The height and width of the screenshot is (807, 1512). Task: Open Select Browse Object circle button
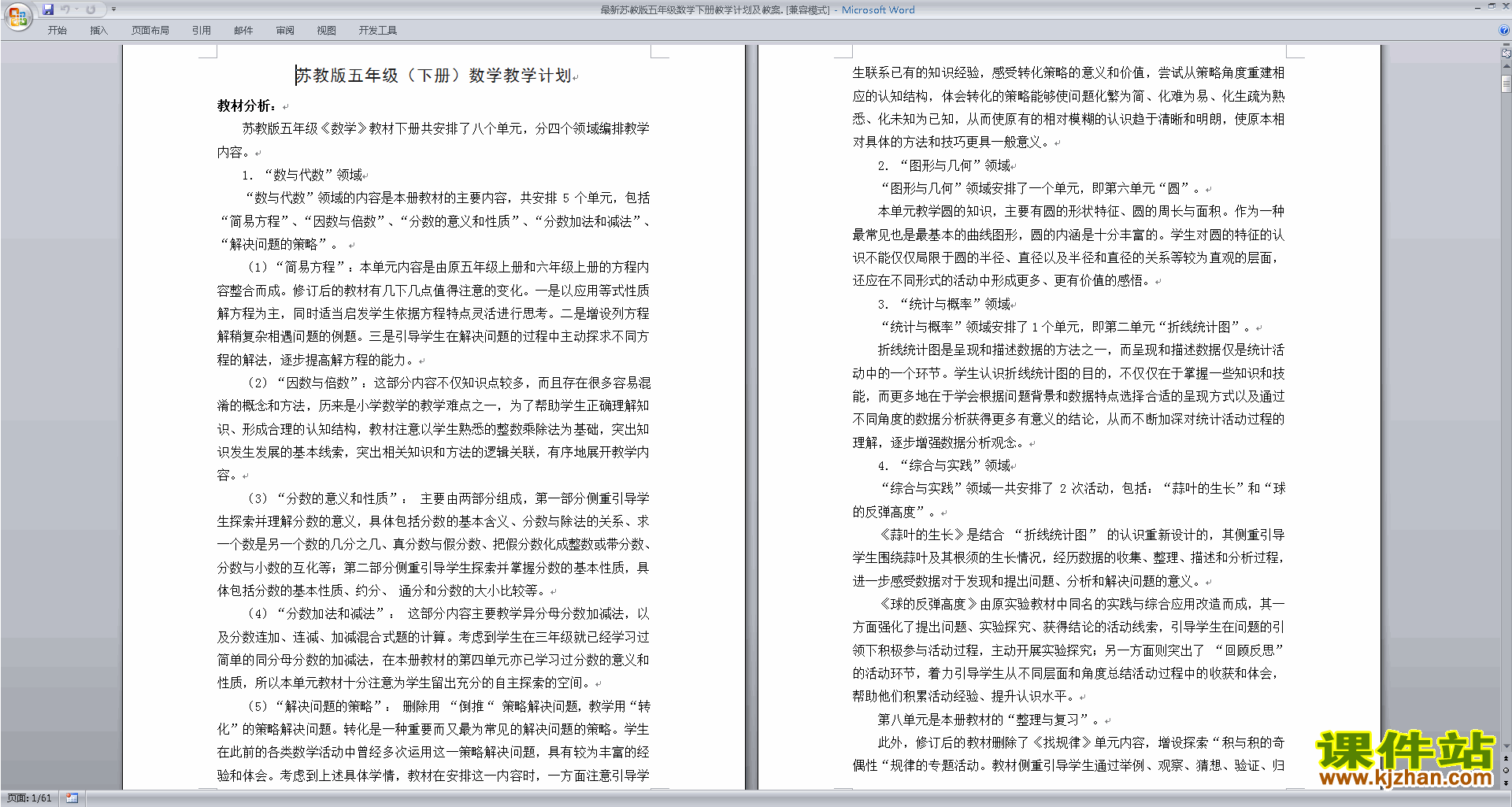coord(1506,771)
